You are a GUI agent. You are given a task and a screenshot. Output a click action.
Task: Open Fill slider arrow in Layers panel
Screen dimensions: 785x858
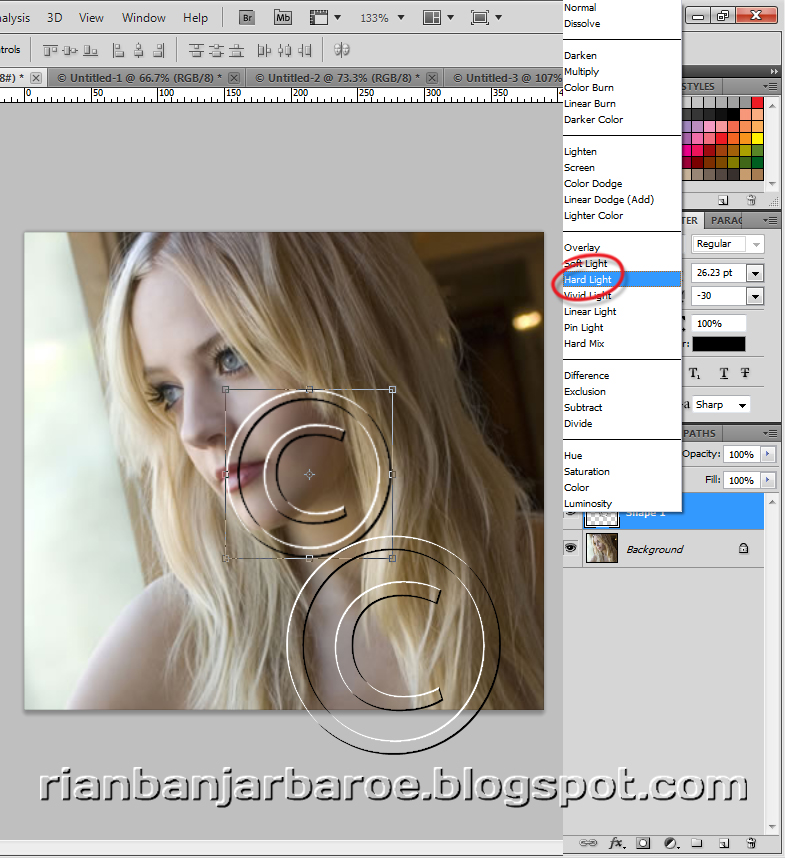pos(767,480)
